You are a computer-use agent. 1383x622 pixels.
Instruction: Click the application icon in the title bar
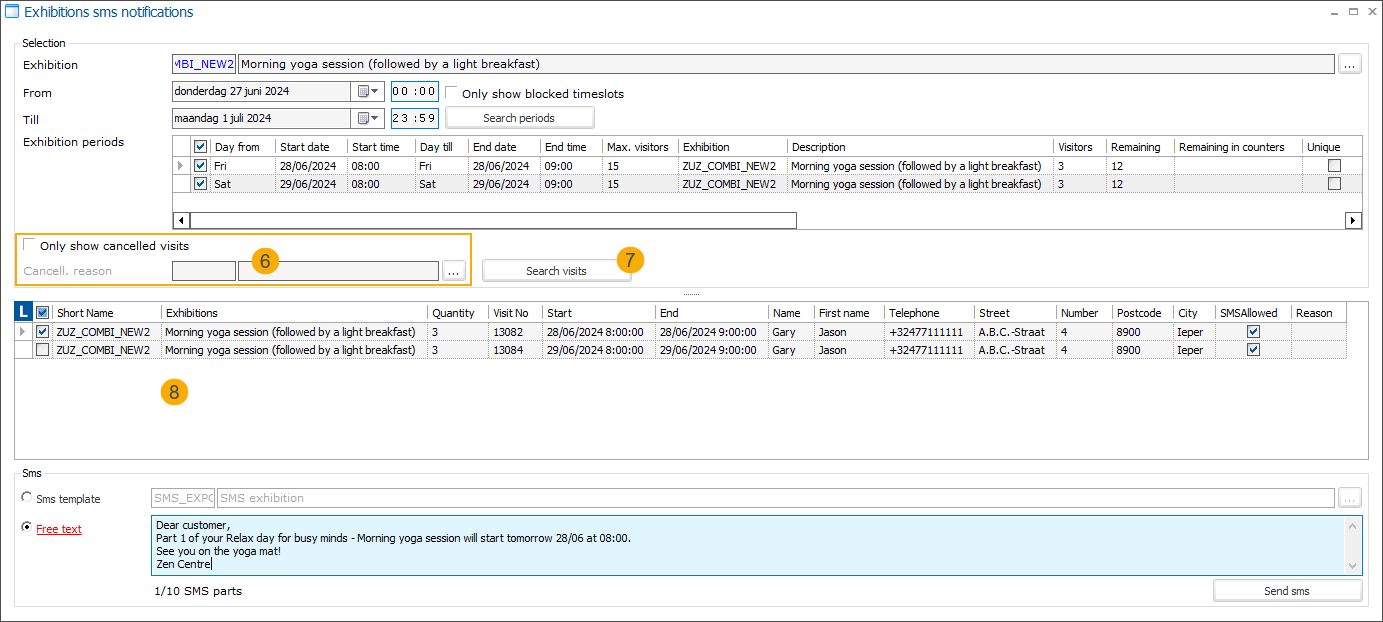(12, 11)
